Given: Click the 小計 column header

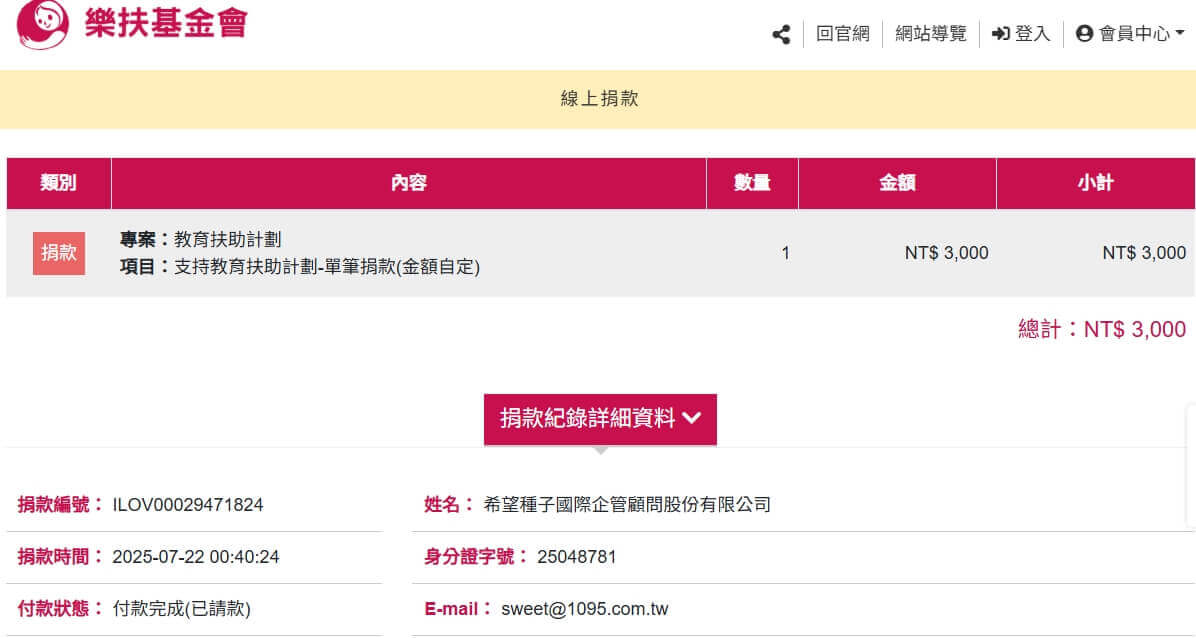Looking at the screenshot, I should (1095, 183).
